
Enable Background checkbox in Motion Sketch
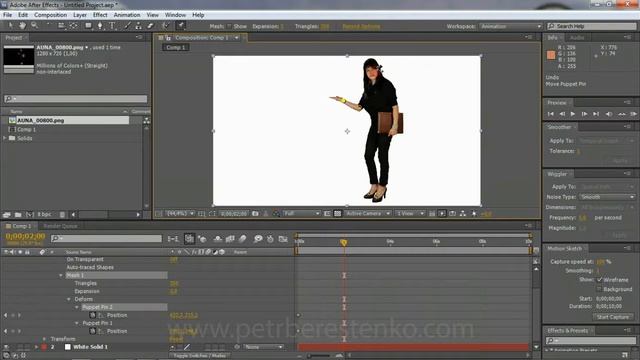click(600, 289)
